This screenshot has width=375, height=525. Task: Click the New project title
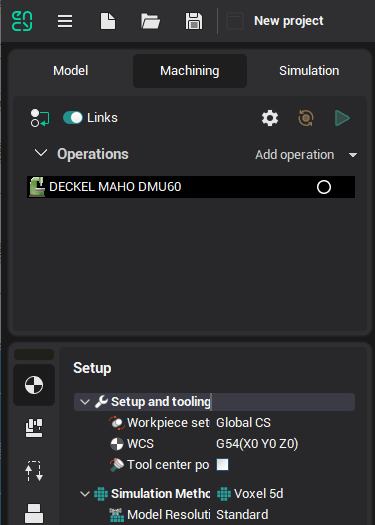(x=289, y=21)
